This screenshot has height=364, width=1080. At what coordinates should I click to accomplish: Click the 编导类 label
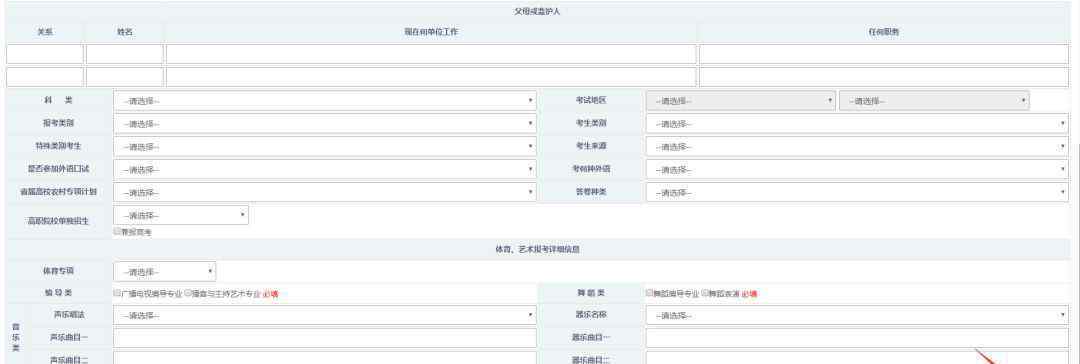pos(58,293)
